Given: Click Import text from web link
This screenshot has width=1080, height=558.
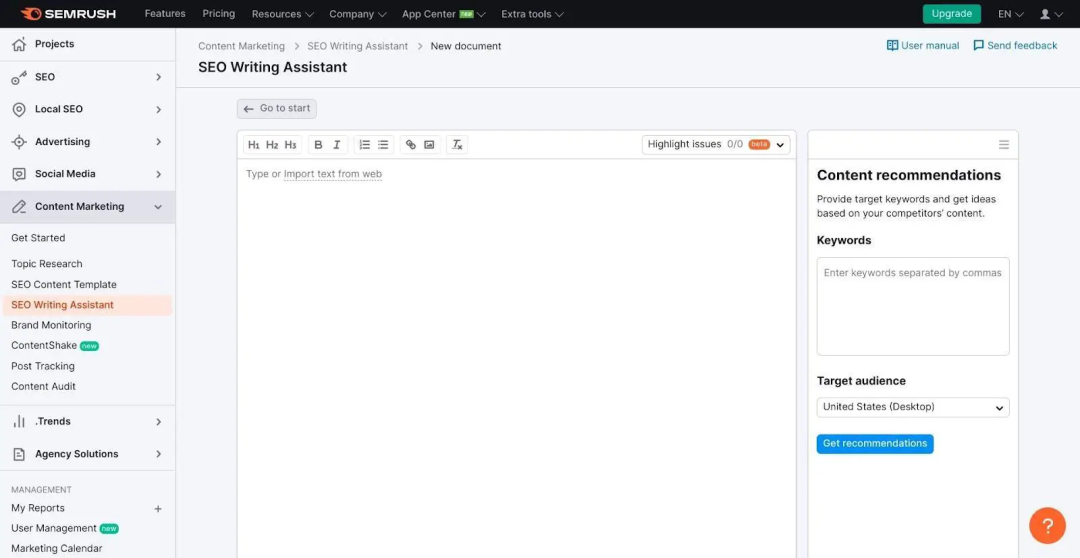Looking at the screenshot, I should (x=333, y=174).
